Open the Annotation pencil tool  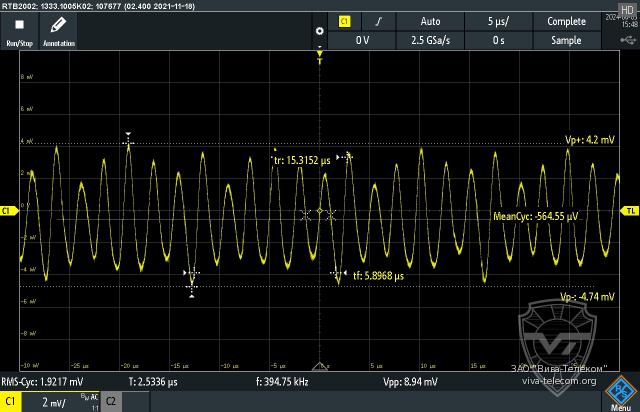pyautogui.click(x=58, y=30)
